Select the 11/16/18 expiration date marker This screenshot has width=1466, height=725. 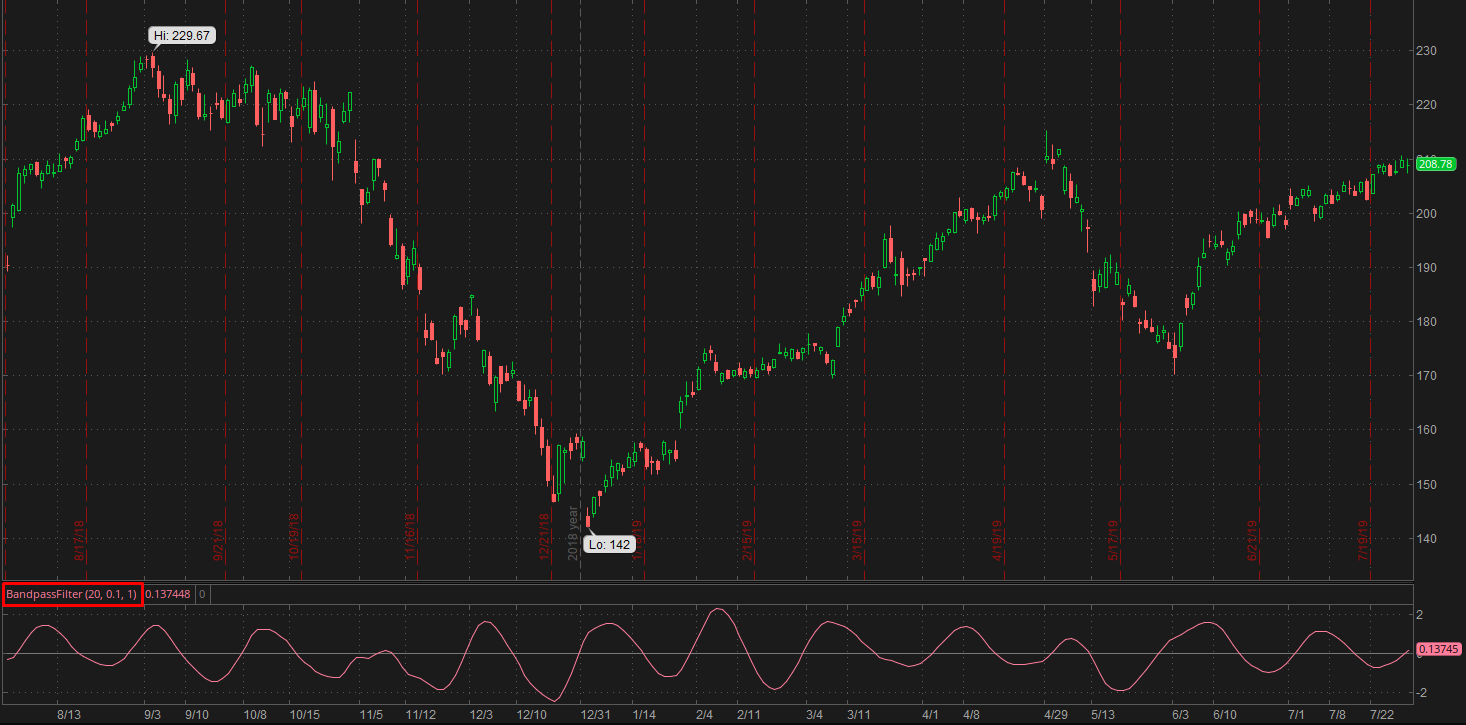point(409,538)
